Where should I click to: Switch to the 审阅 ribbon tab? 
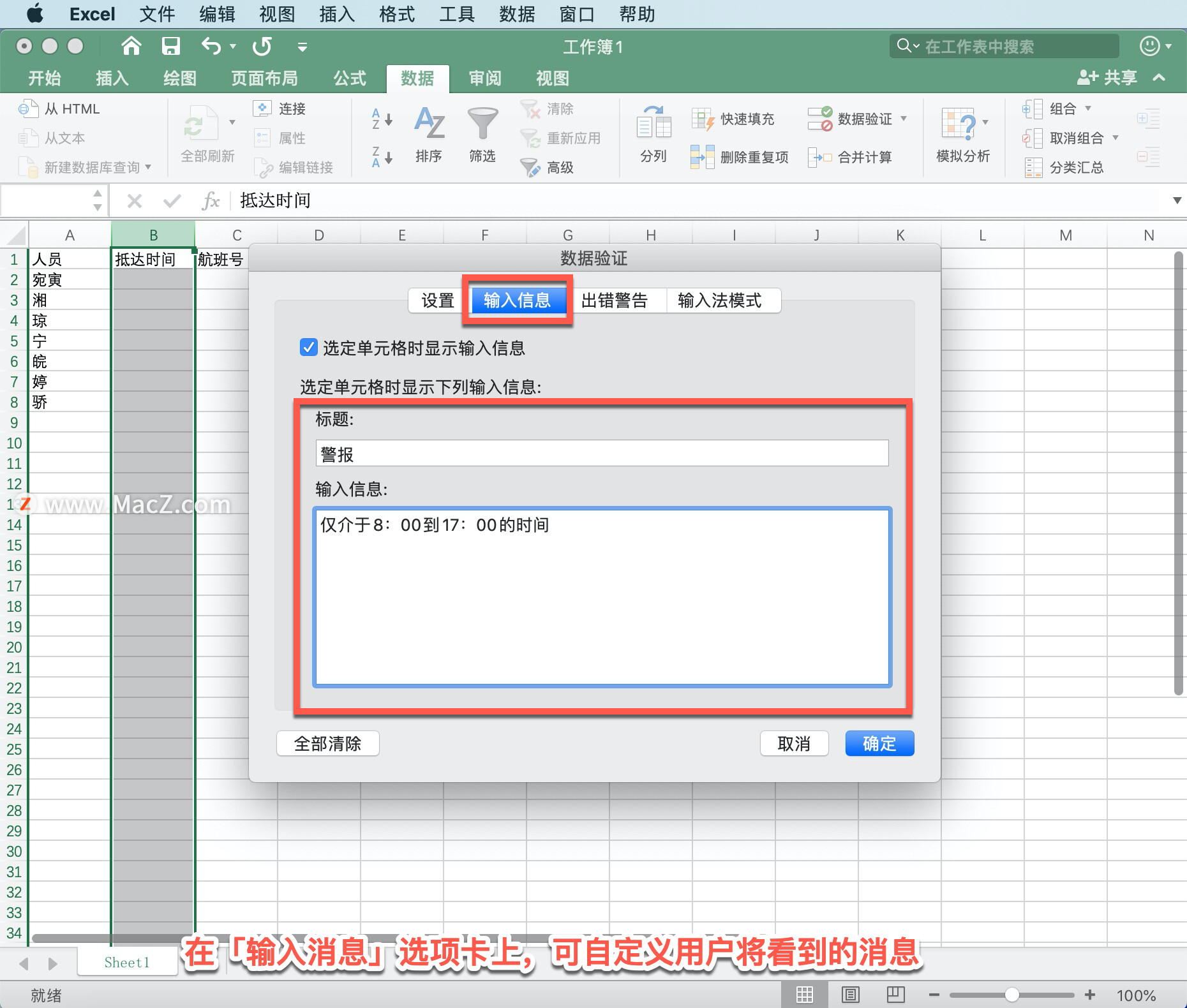485,78
